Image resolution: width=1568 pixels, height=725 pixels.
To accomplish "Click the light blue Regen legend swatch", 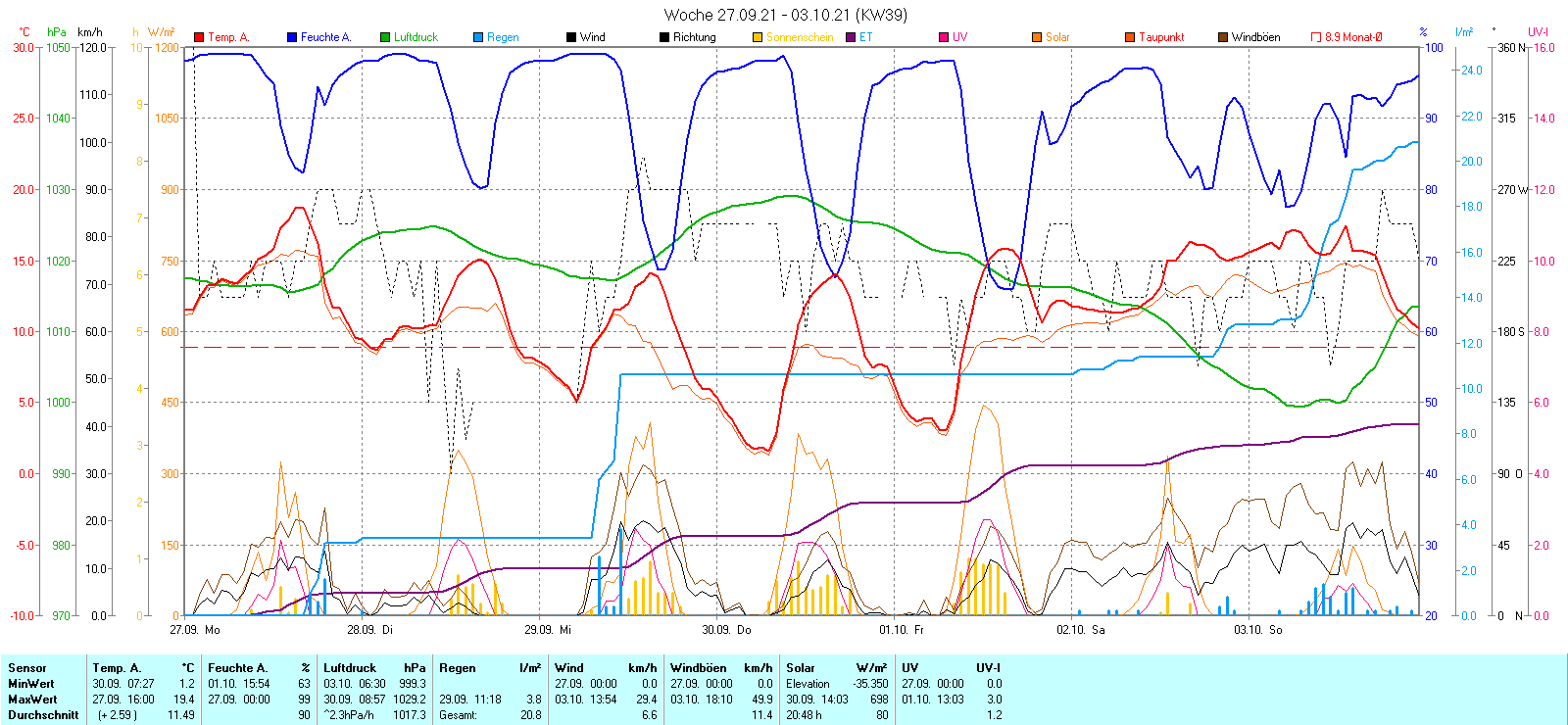I will (478, 37).
